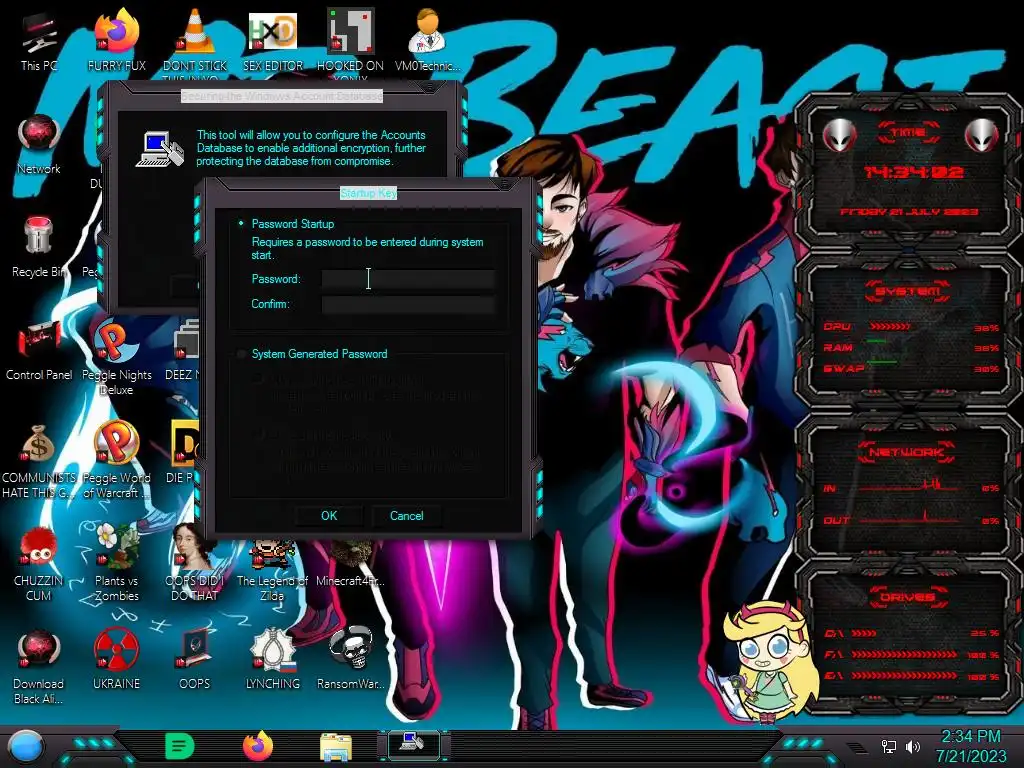Open the LYNCHING desktop shortcut

coord(273,658)
